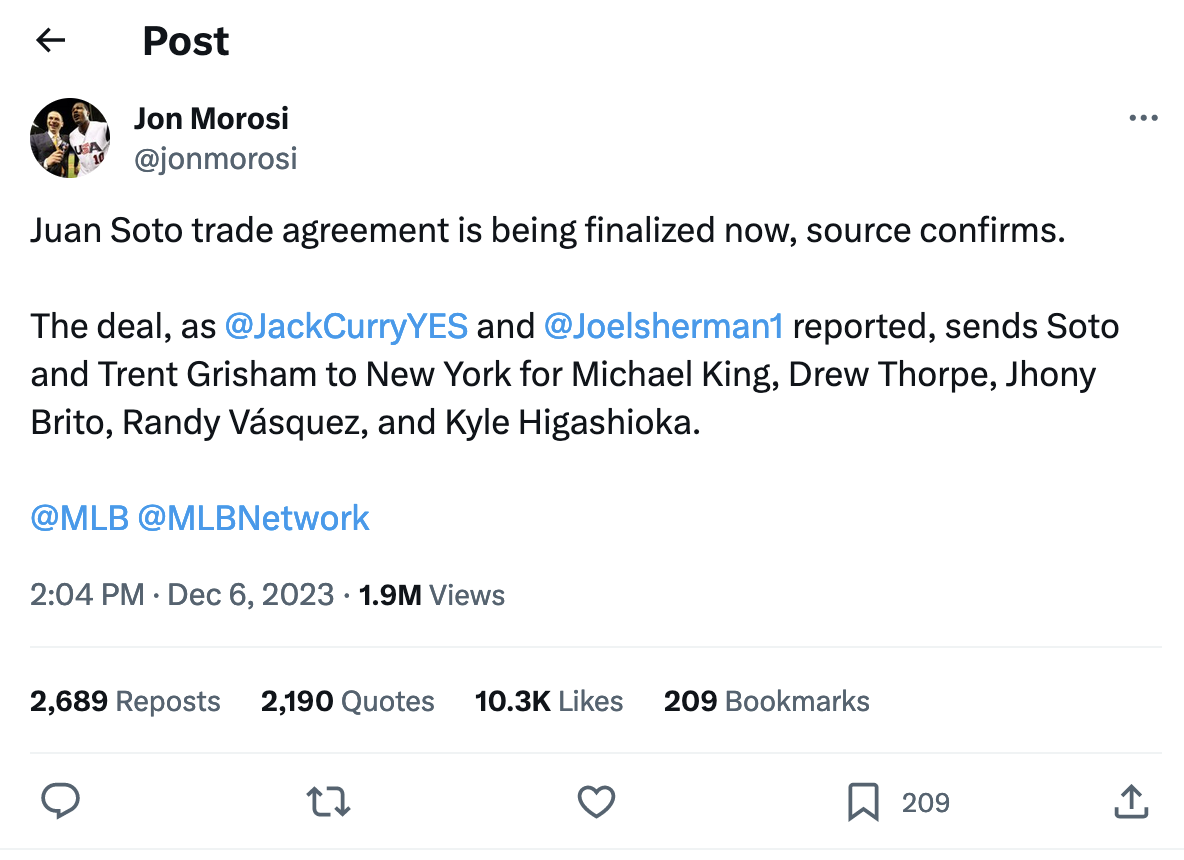Image resolution: width=1184 pixels, height=860 pixels.
Task: Click the repost arrows icon
Action: (329, 802)
